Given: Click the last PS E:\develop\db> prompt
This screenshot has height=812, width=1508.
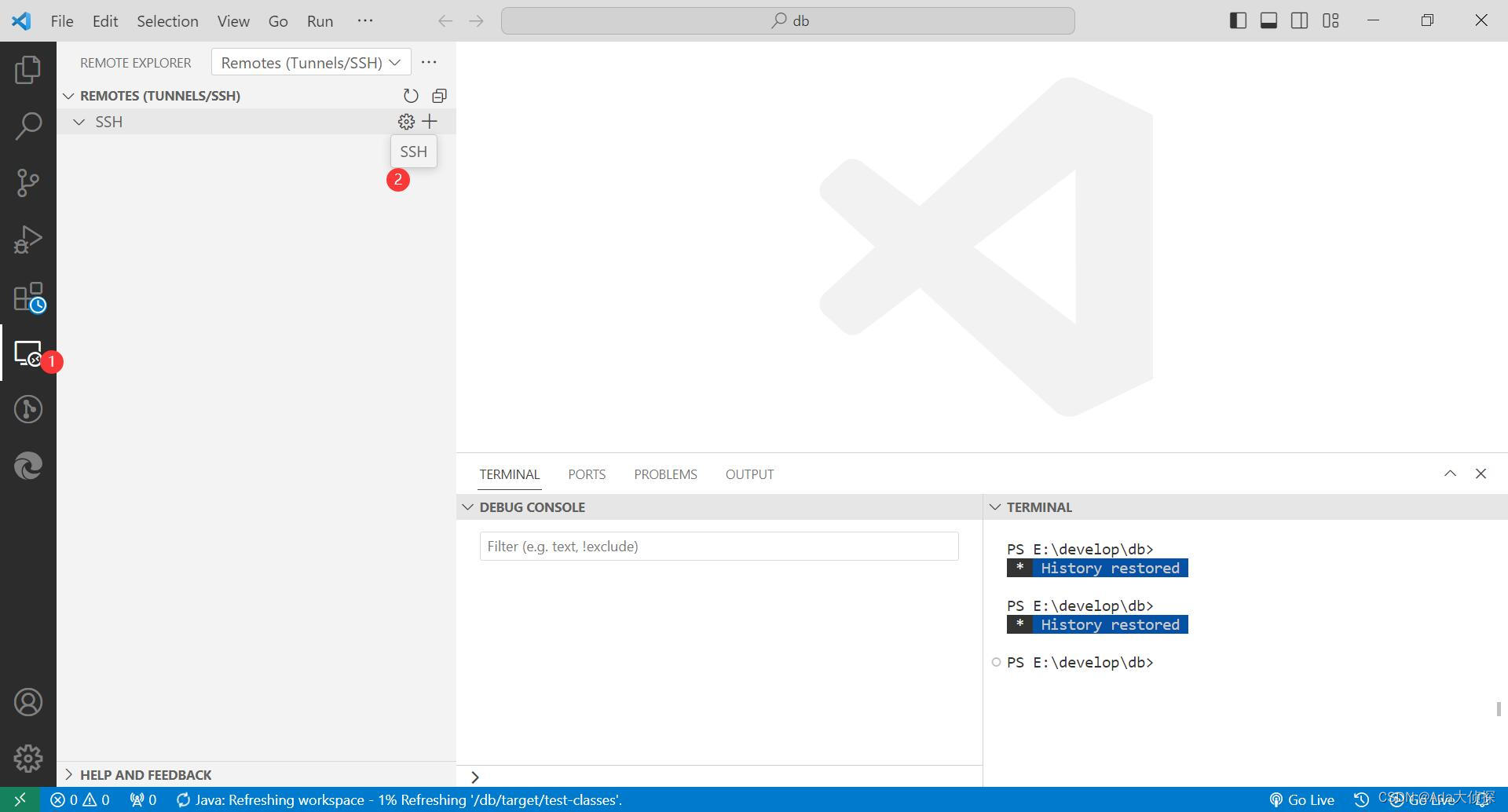Looking at the screenshot, I should (x=1080, y=662).
